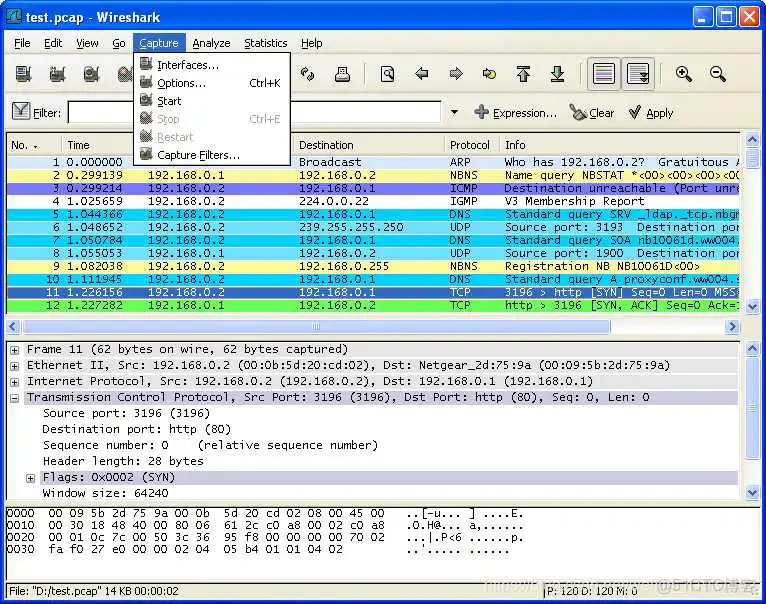
Task: Select packet 4 IGMP V3 Membership Report
Action: (373, 201)
